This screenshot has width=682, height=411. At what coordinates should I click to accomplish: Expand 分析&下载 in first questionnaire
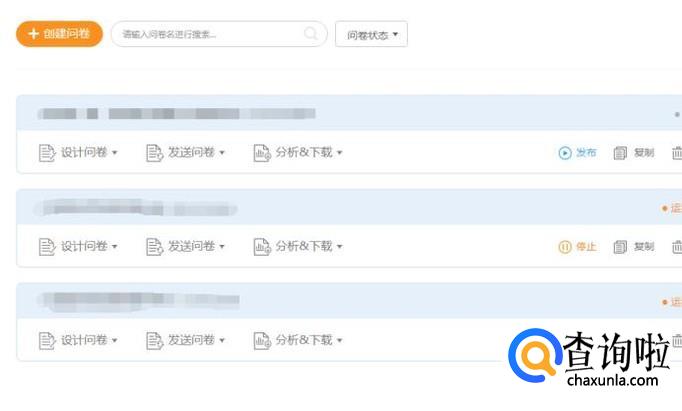tap(299, 153)
